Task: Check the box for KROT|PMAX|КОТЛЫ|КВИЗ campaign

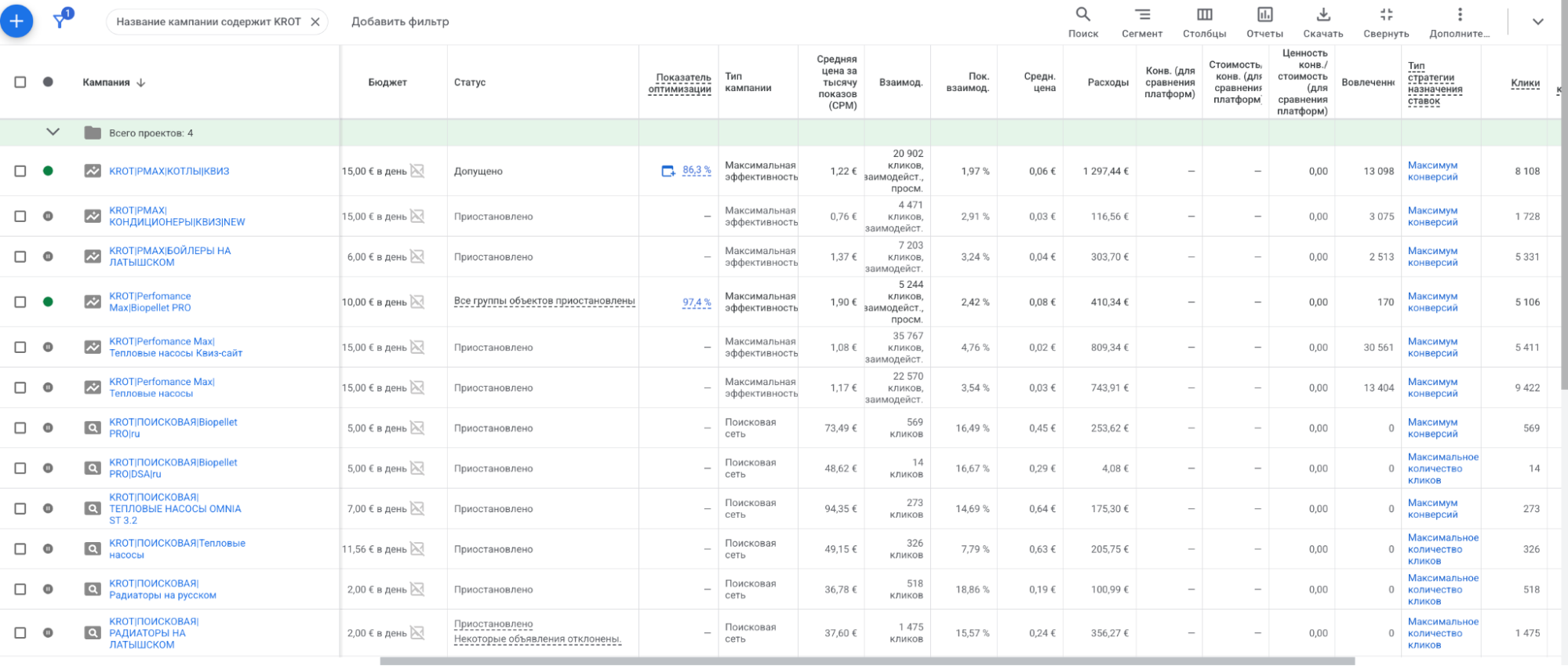Action: click(20, 171)
